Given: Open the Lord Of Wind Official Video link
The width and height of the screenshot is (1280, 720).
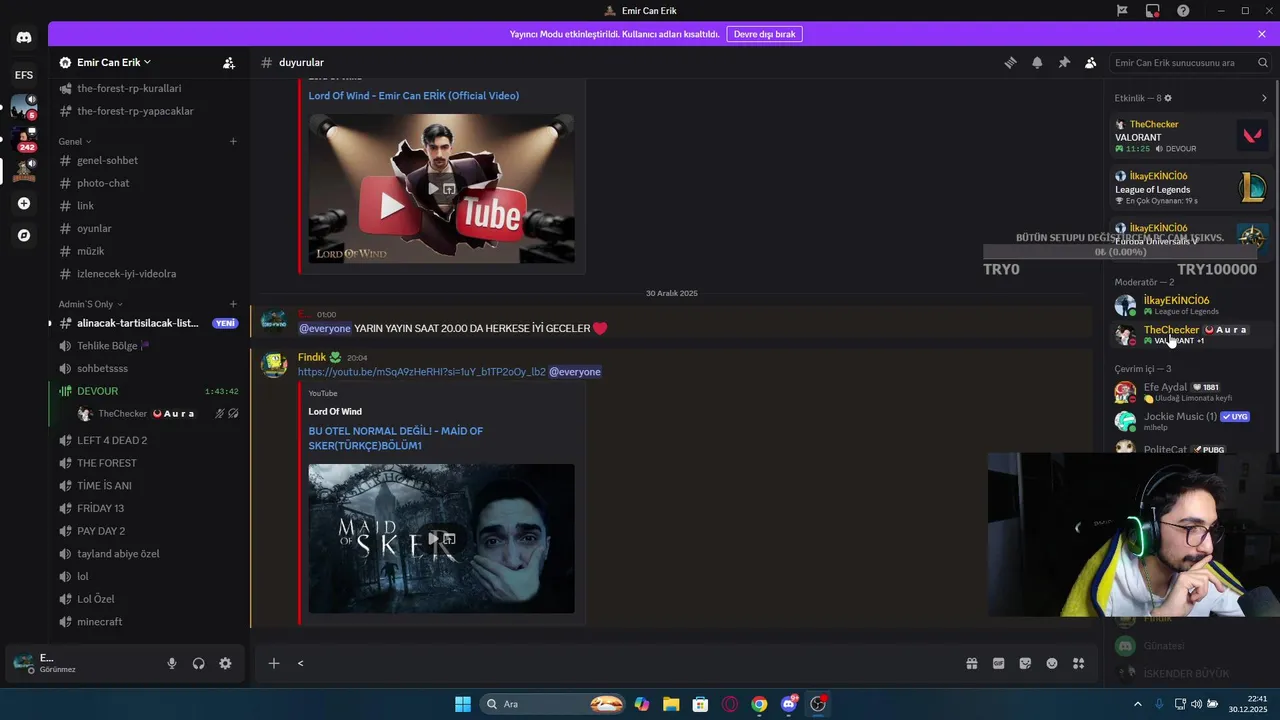Looking at the screenshot, I should tap(413, 96).
